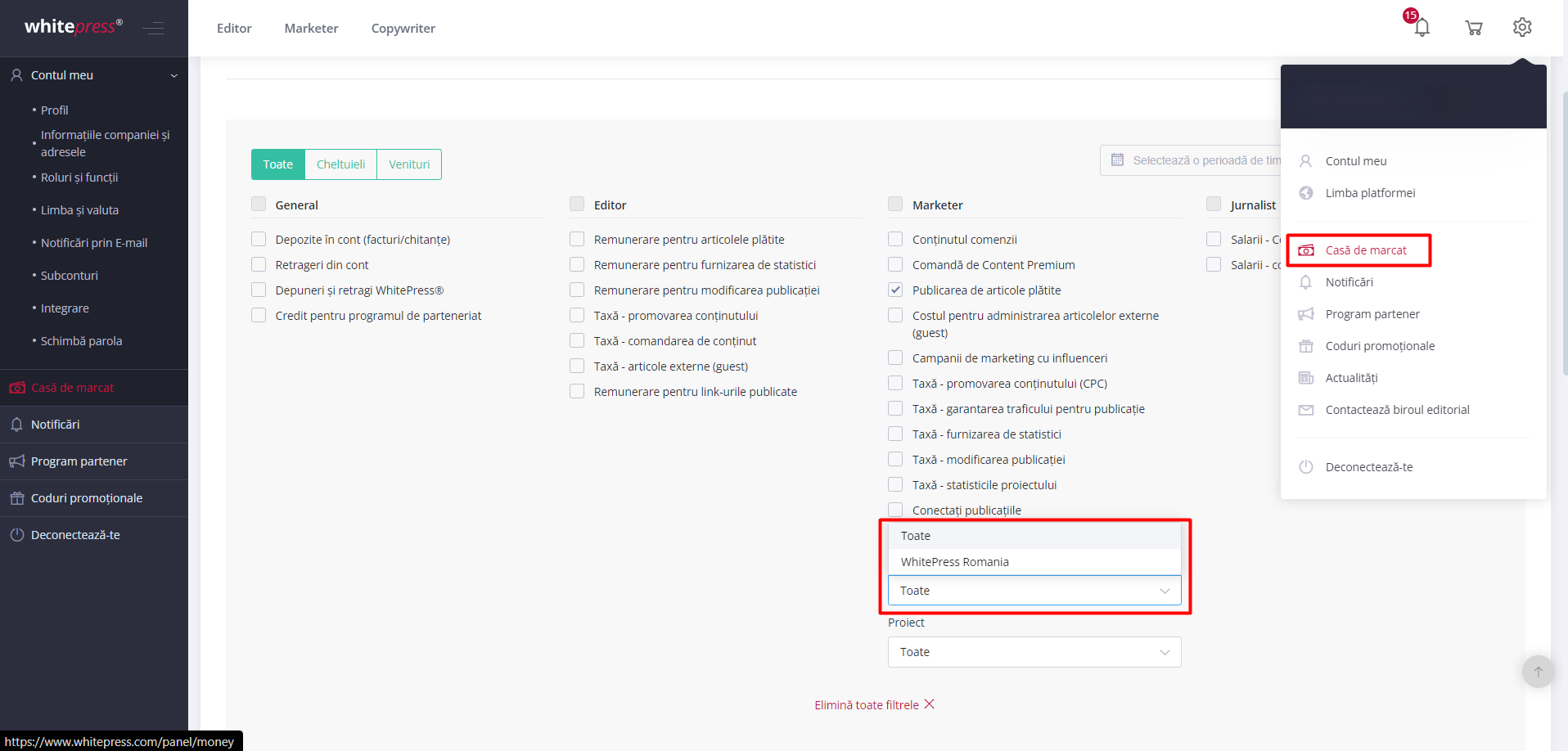Collapse the Contul meu sidebar section
1568x751 pixels.
pyautogui.click(x=174, y=75)
